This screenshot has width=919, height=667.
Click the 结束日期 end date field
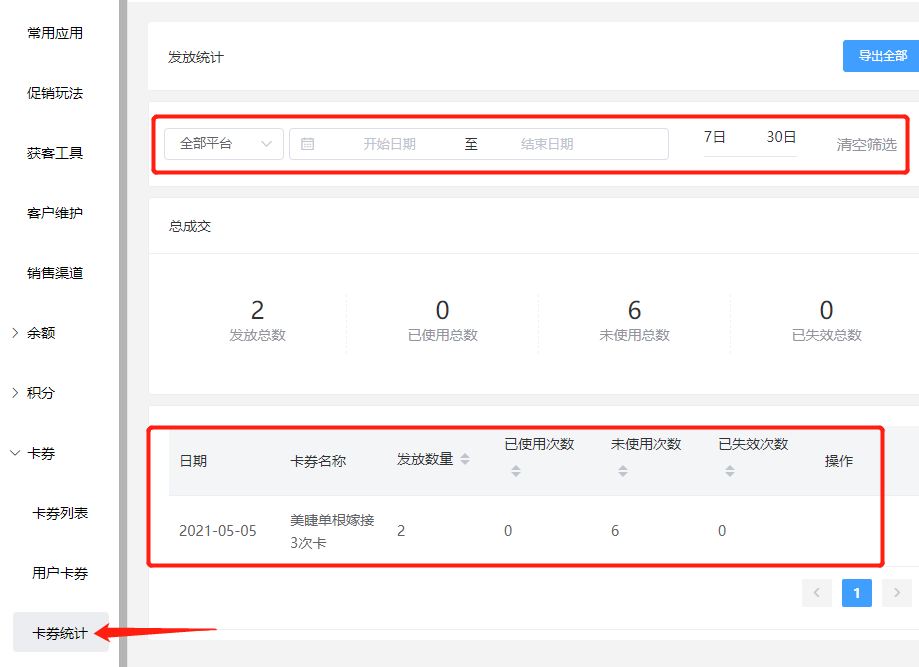click(547, 144)
